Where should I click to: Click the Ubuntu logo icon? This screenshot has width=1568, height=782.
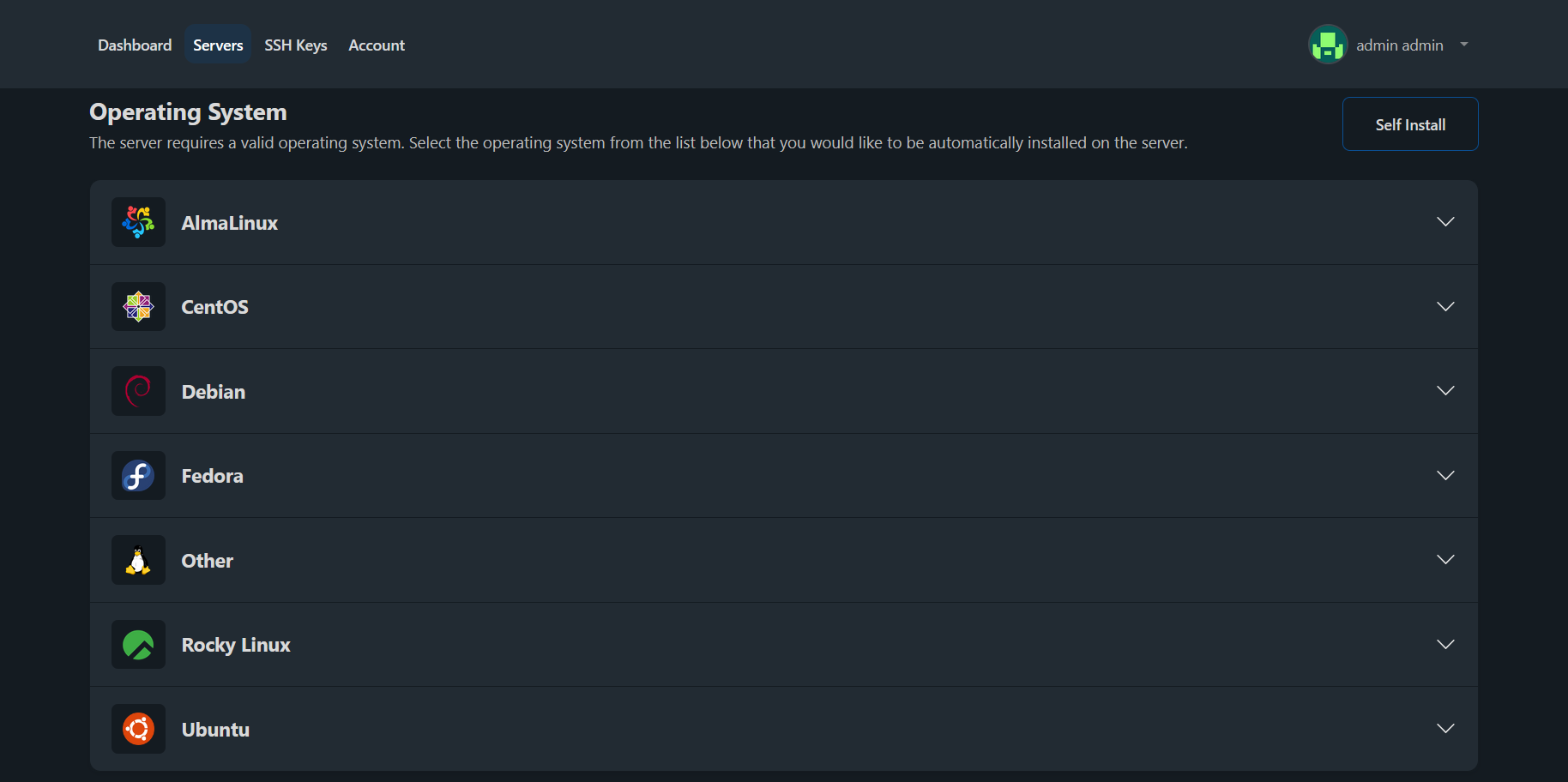tap(138, 729)
